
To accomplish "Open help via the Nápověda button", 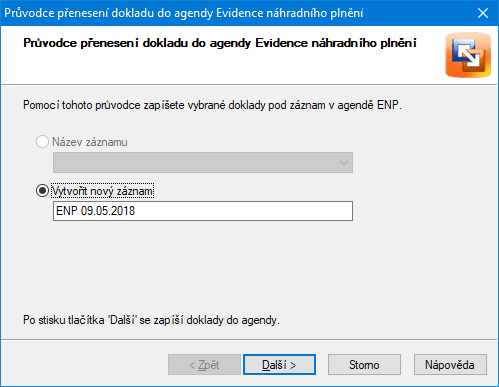I will click(x=450, y=365).
